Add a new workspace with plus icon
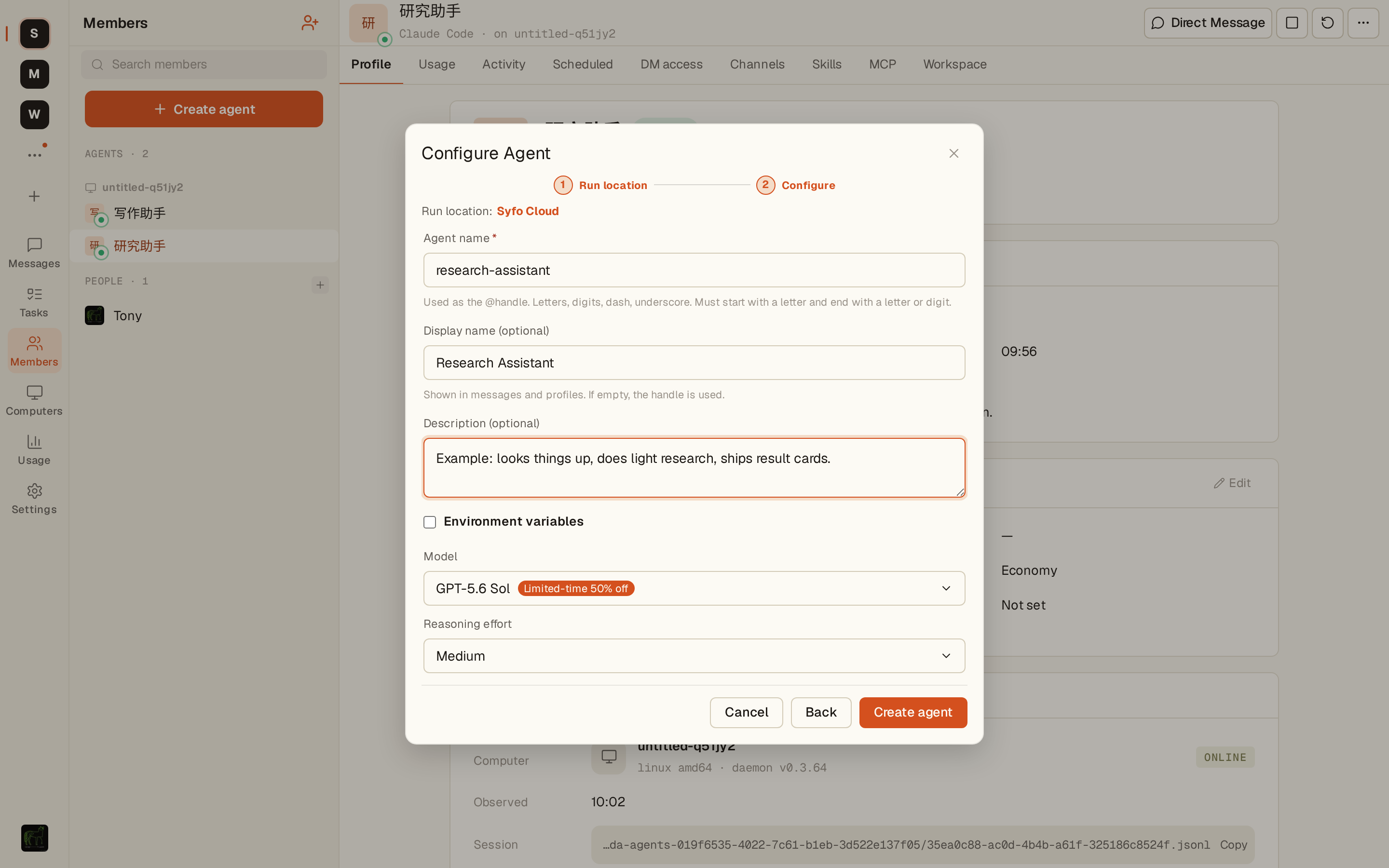The height and width of the screenshot is (868, 1389). (x=34, y=196)
